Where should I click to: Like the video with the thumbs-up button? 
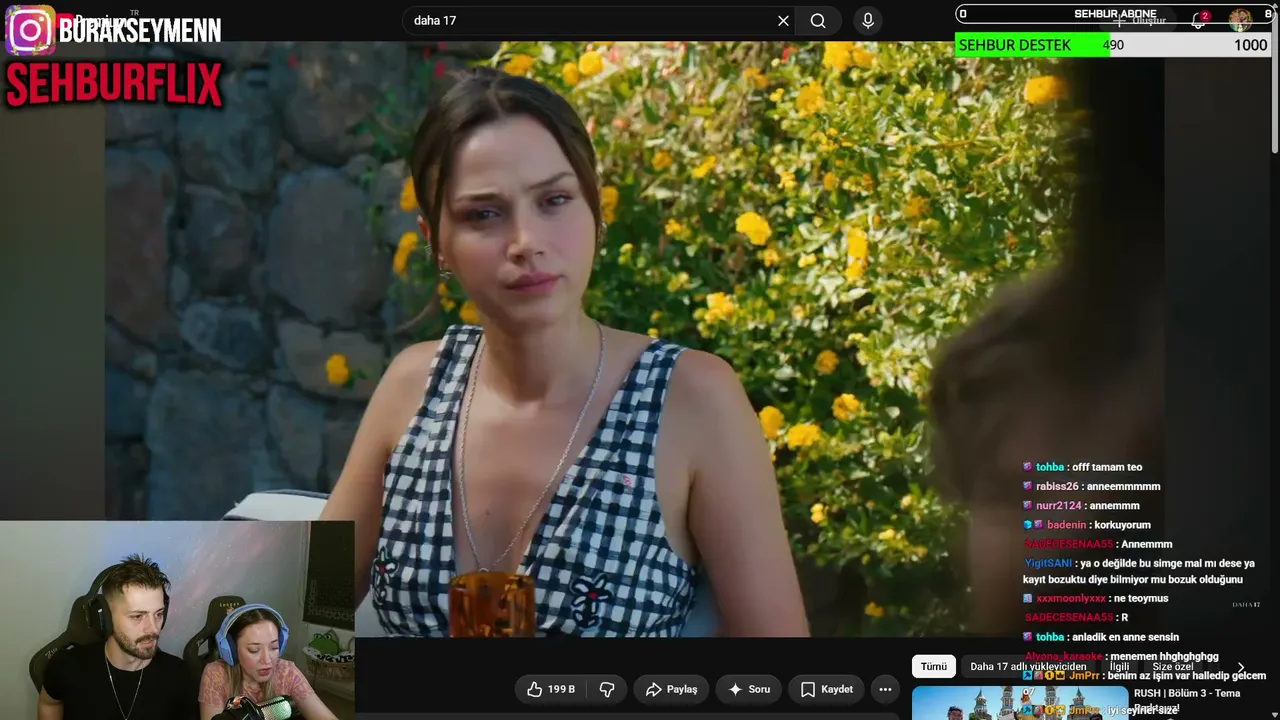point(551,689)
